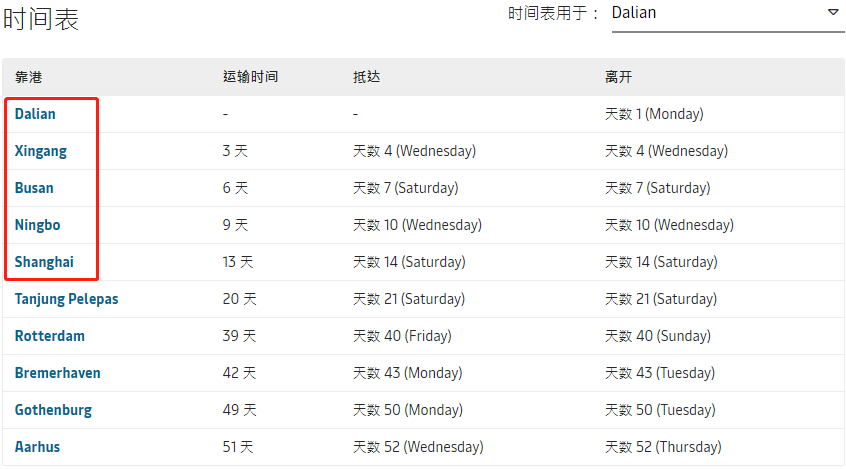Open the Shanghai port link
Image resolution: width=846 pixels, height=469 pixels.
(44, 262)
